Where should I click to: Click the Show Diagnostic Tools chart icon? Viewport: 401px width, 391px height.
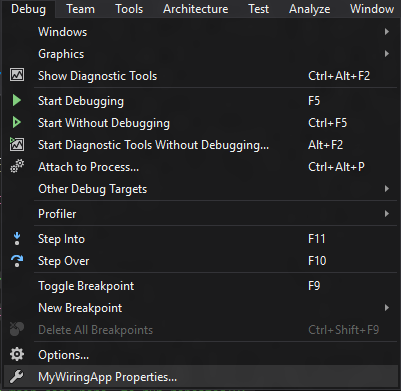[x=17, y=75]
